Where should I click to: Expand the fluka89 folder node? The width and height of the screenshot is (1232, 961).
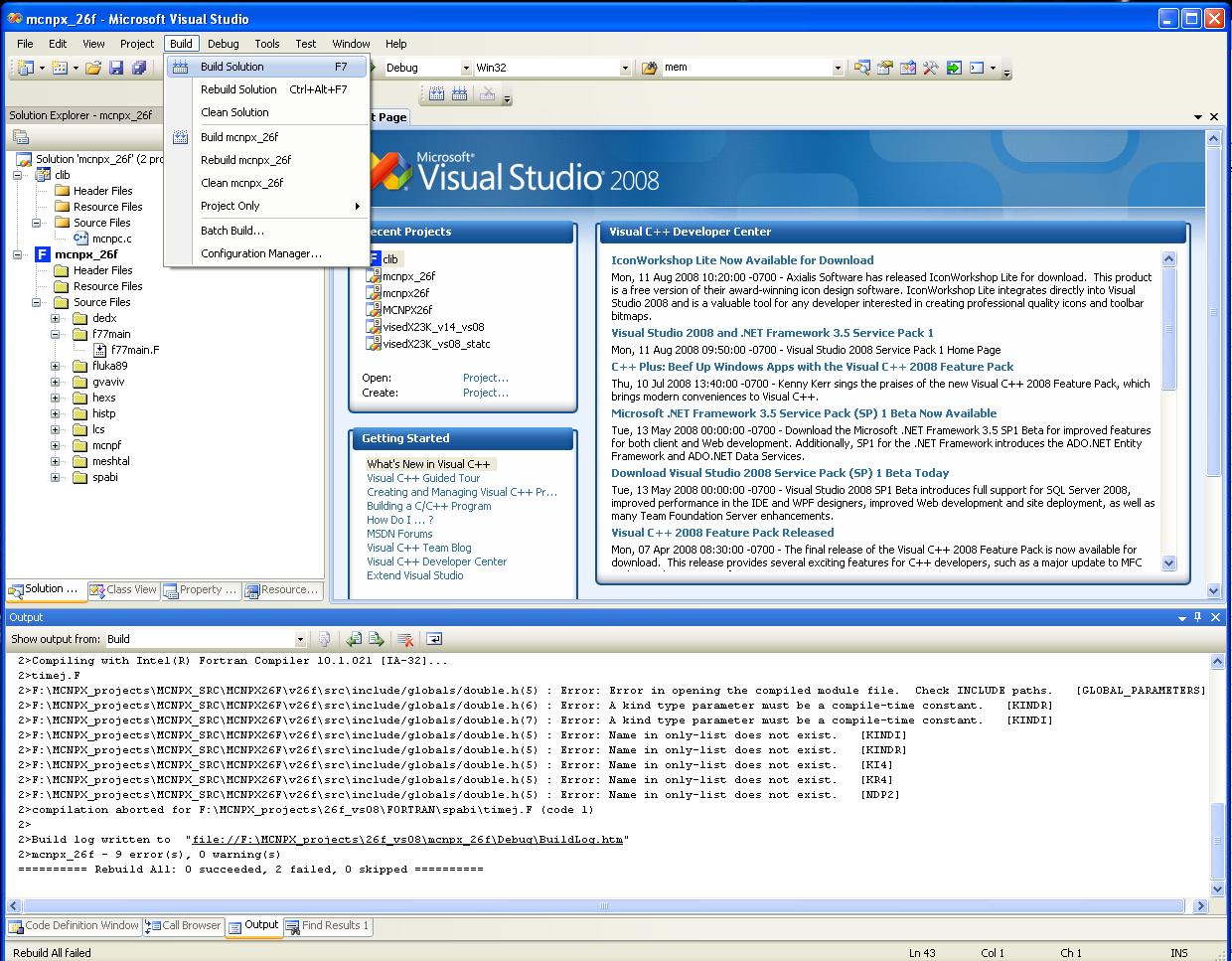pos(56,366)
